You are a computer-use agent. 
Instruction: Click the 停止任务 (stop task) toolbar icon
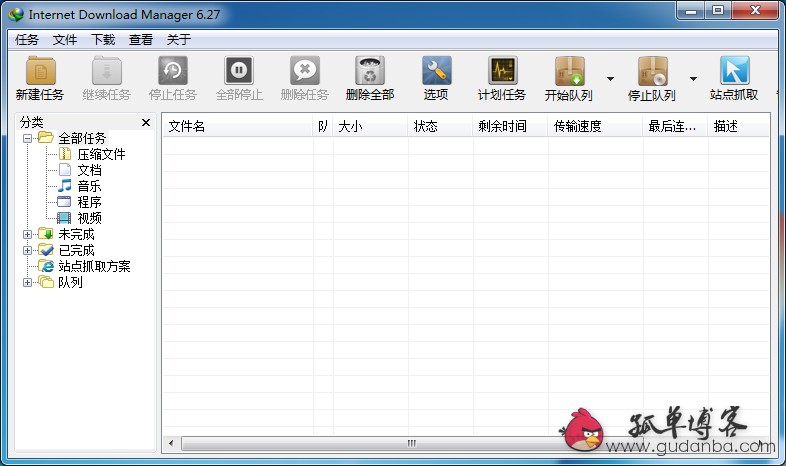coord(173,71)
